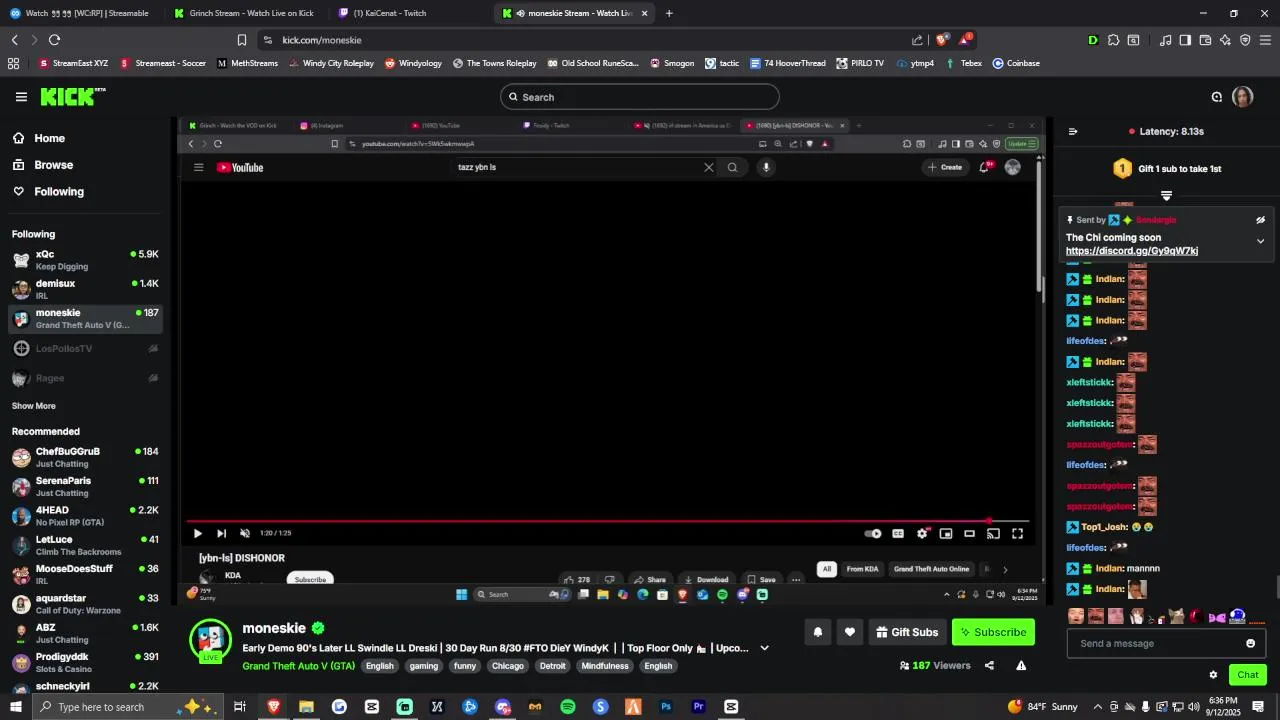This screenshot has height=720, width=1280.
Task: Report the stream with warning icon
Action: [1021, 665]
